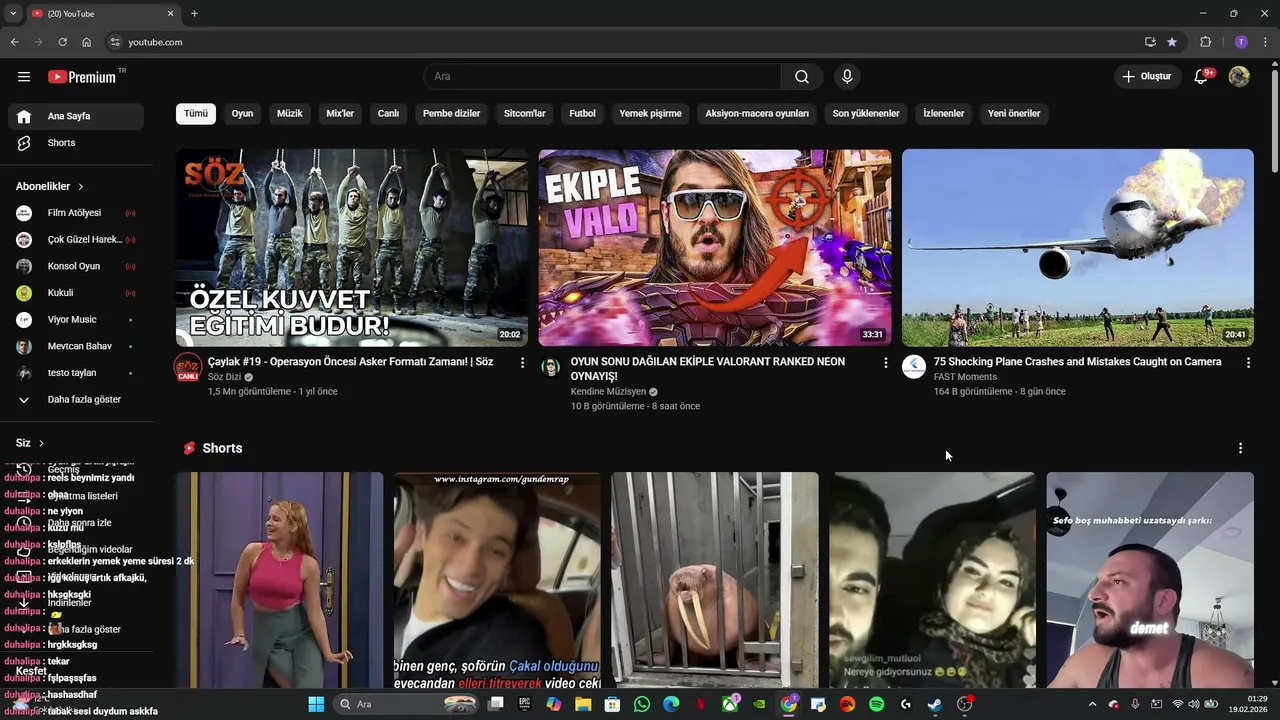Select the Oyun filter chip

[243, 113]
